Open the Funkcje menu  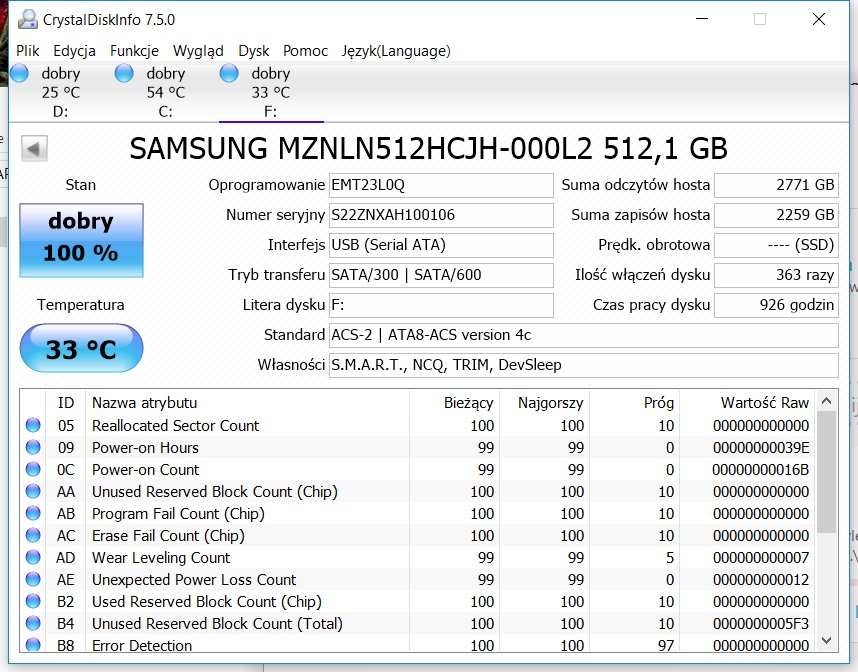coord(134,51)
